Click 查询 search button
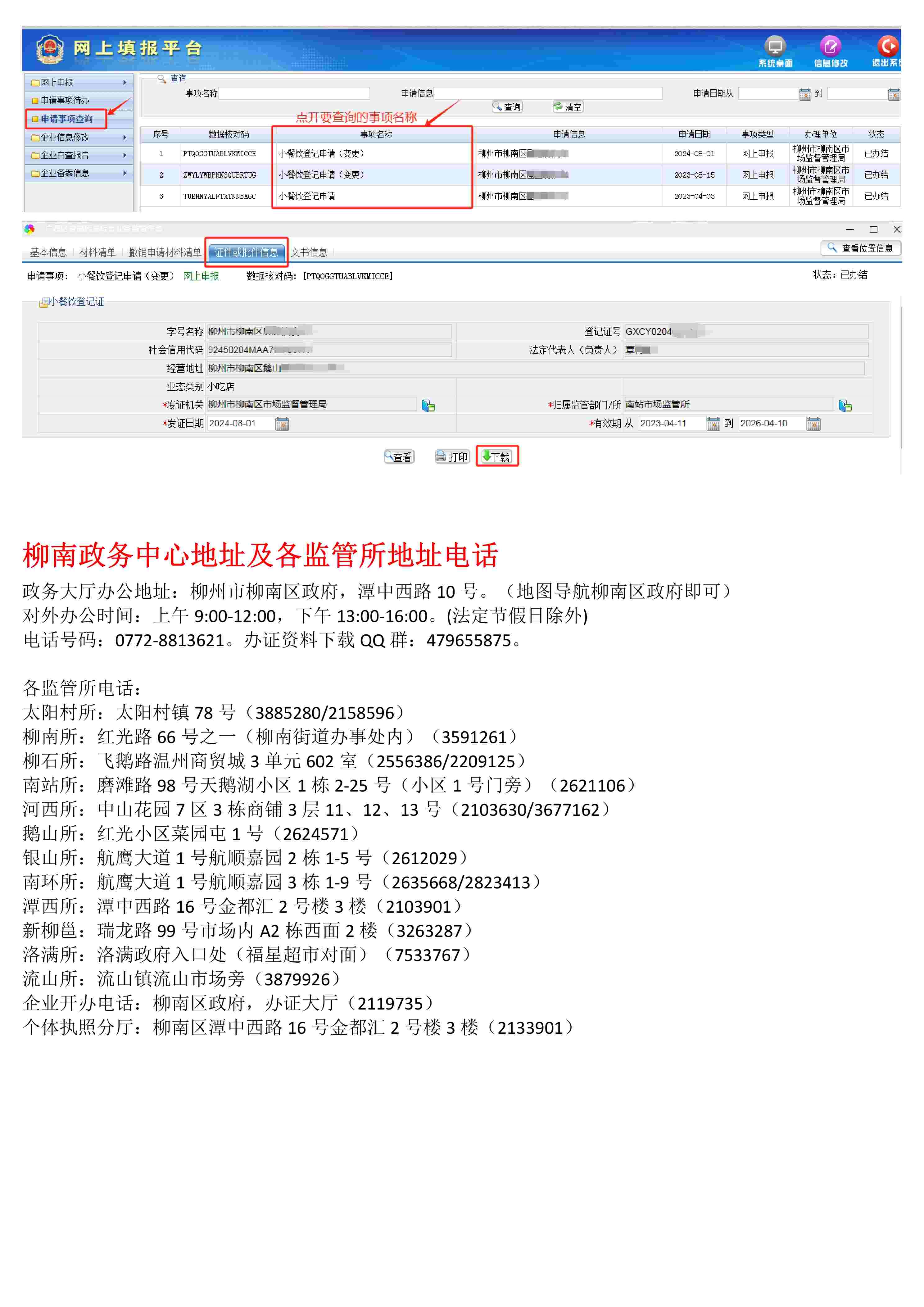This screenshot has height=1307, width=924. pyautogui.click(x=507, y=107)
